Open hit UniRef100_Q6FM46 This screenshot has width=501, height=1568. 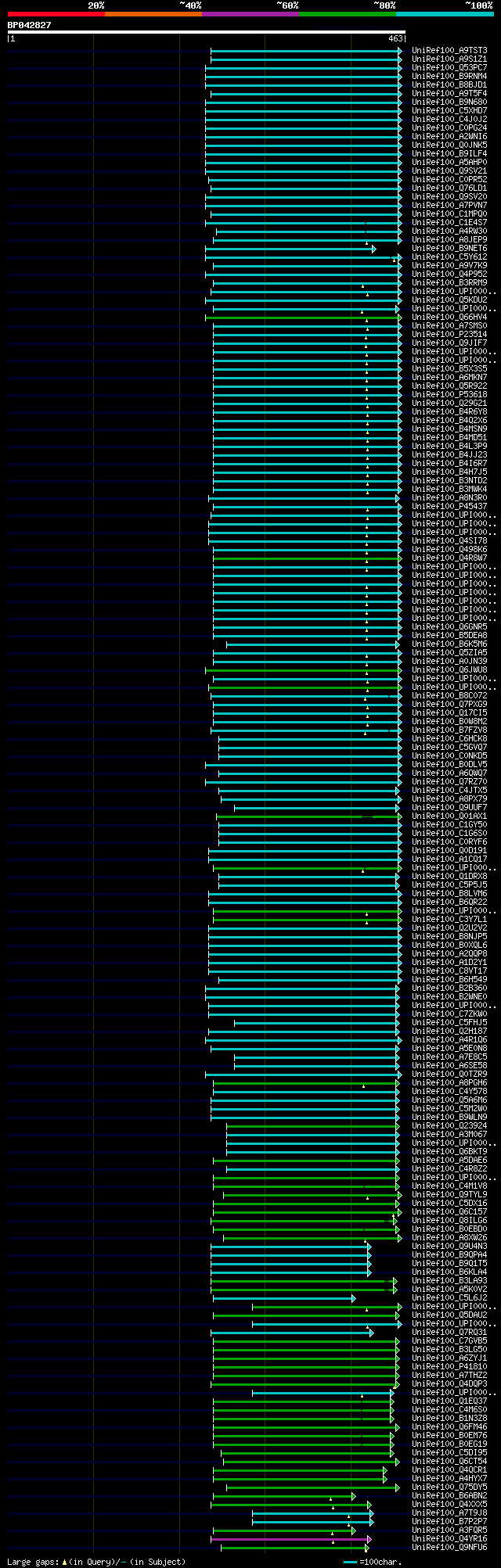449,1427
